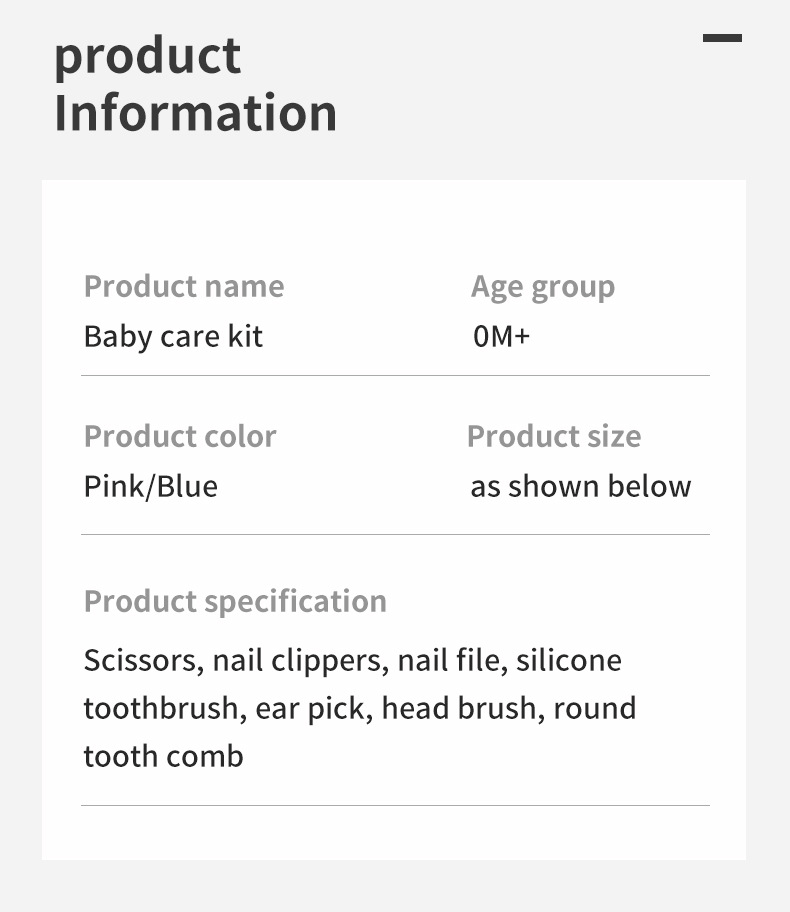The image size is (790, 912).
Task: Choose the word "Blue" in the color value
Action: pyautogui.click(x=186, y=487)
